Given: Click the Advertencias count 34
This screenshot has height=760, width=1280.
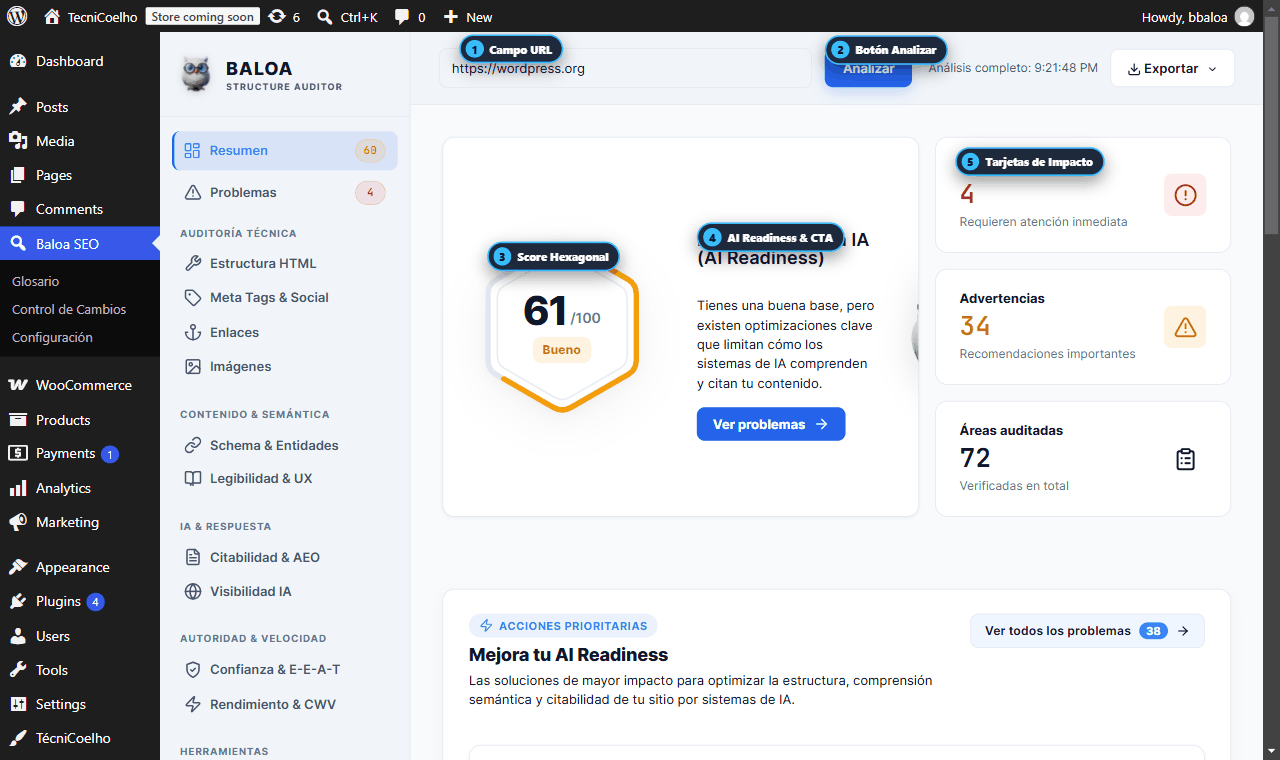Looking at the screenshot, I should pyautogui.click(x=975, y=326).
